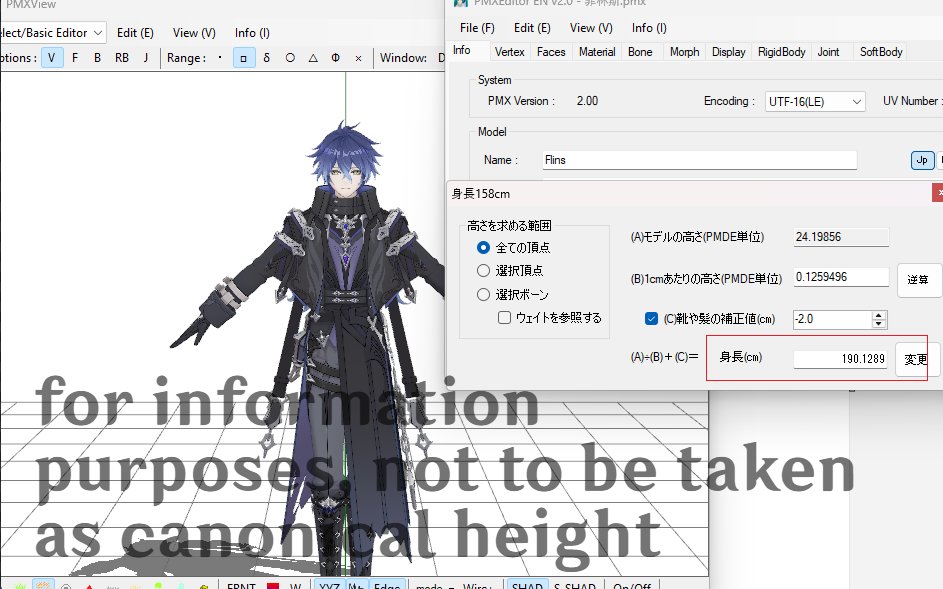Screen dimensions: 943x589
Task: Click the red square icon in bottom bar
Action: [273, 585]
